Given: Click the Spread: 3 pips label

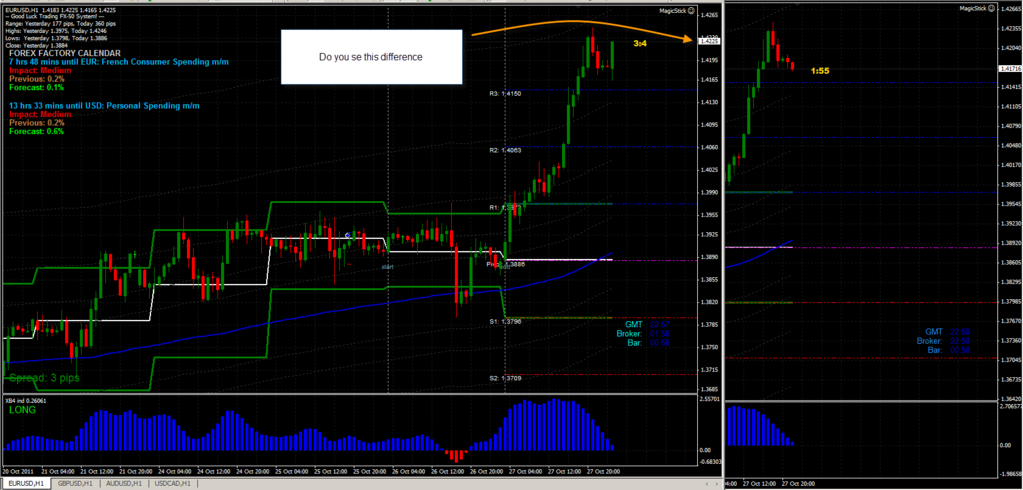Looking at the screenshot, I should [x=44, y=378].
